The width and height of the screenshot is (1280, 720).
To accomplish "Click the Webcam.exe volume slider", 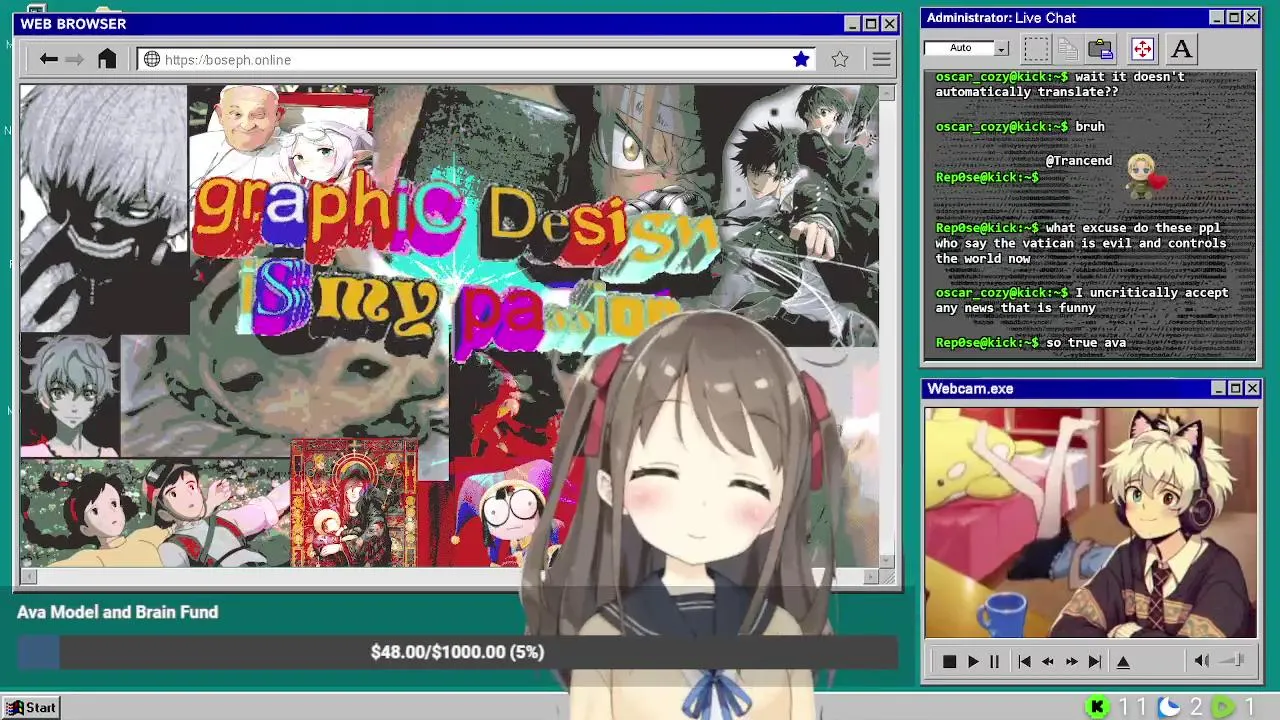I will coord(1232,660).
